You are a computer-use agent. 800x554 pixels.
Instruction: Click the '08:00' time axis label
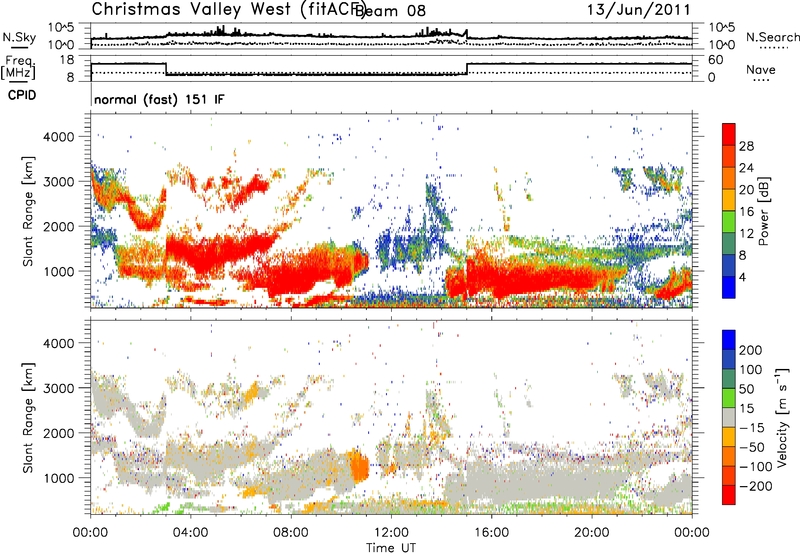(x=291, y=533)
